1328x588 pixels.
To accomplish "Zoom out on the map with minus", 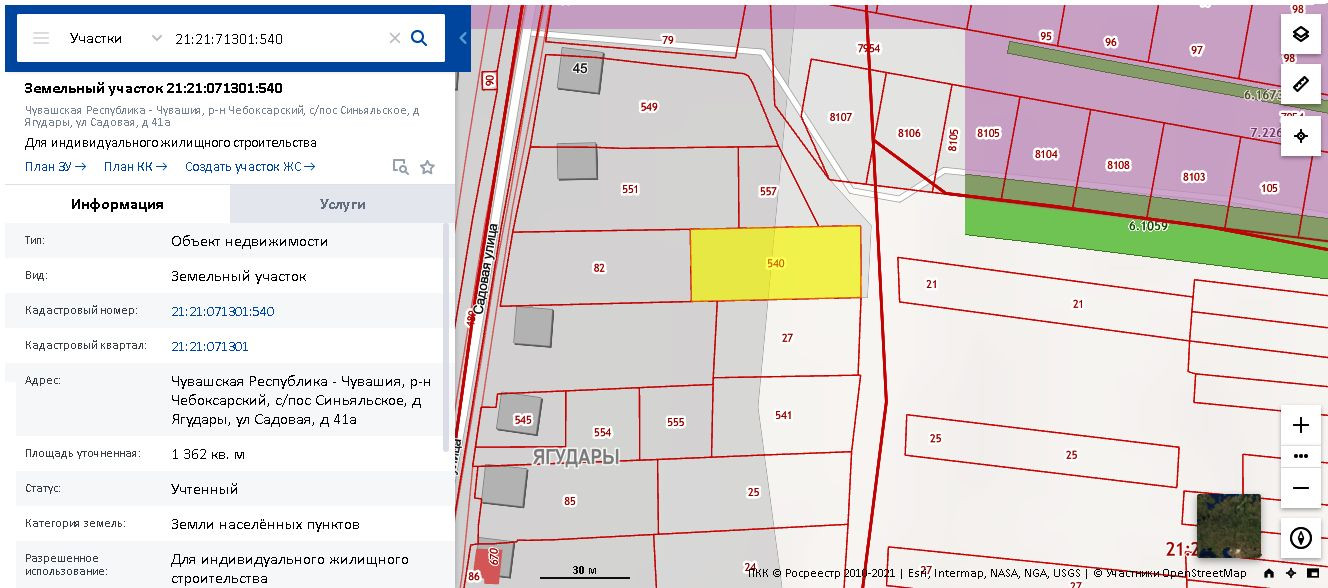I will click(x=1301, y=488).
